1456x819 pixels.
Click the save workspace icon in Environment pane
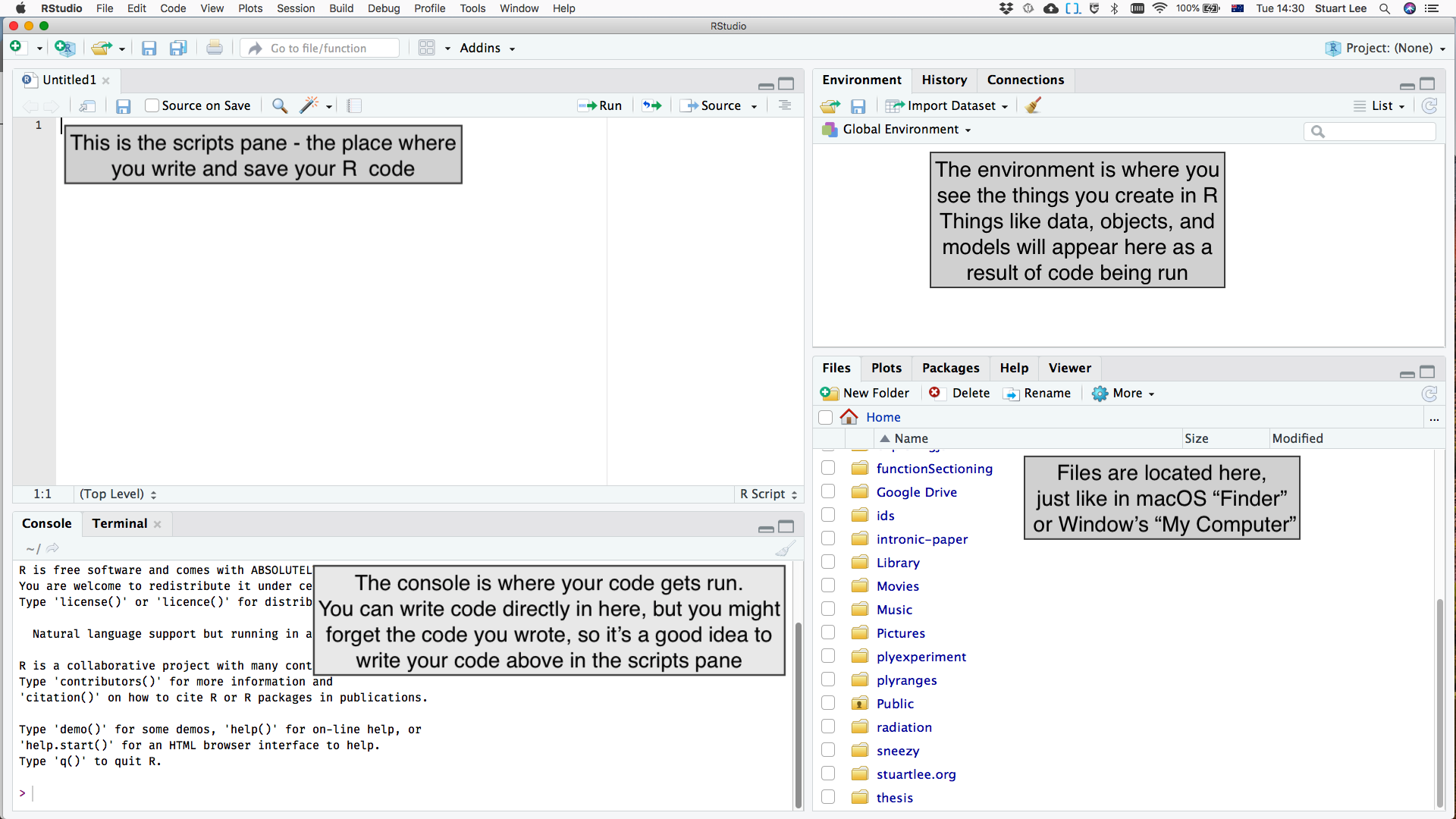coord(858,106)
